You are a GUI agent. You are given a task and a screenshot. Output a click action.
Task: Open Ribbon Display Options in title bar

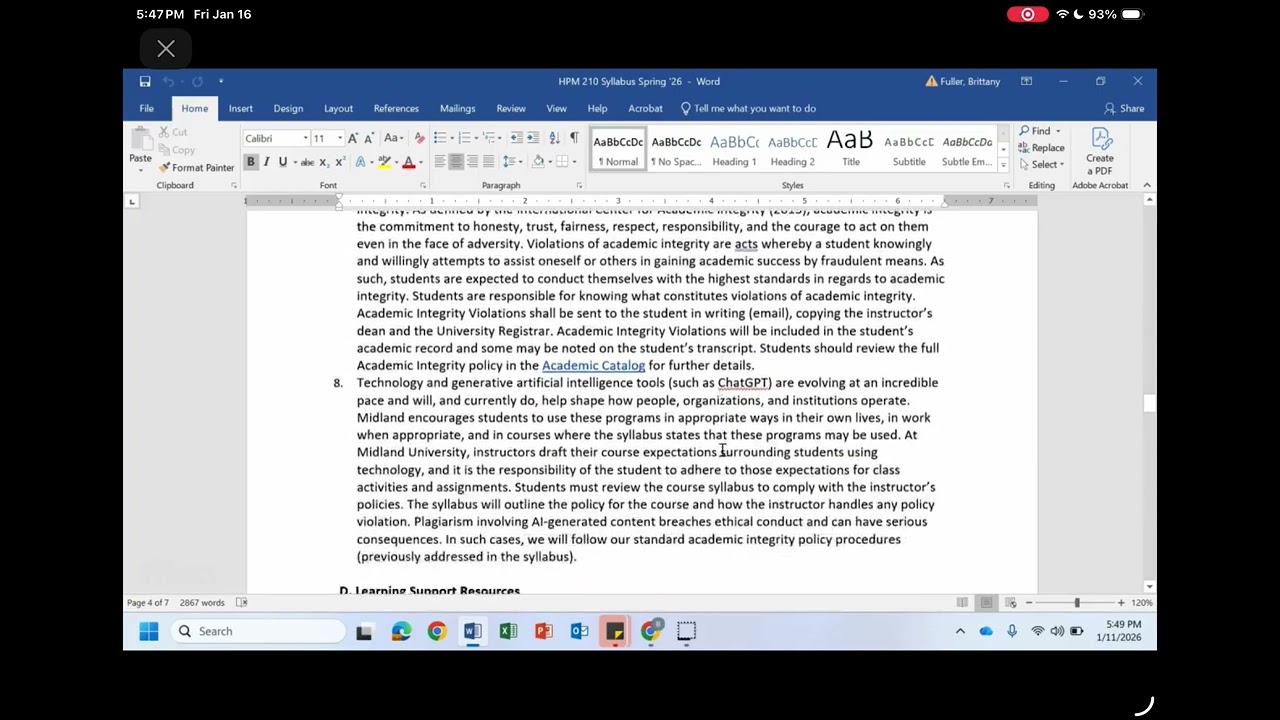pos(1026,81)
